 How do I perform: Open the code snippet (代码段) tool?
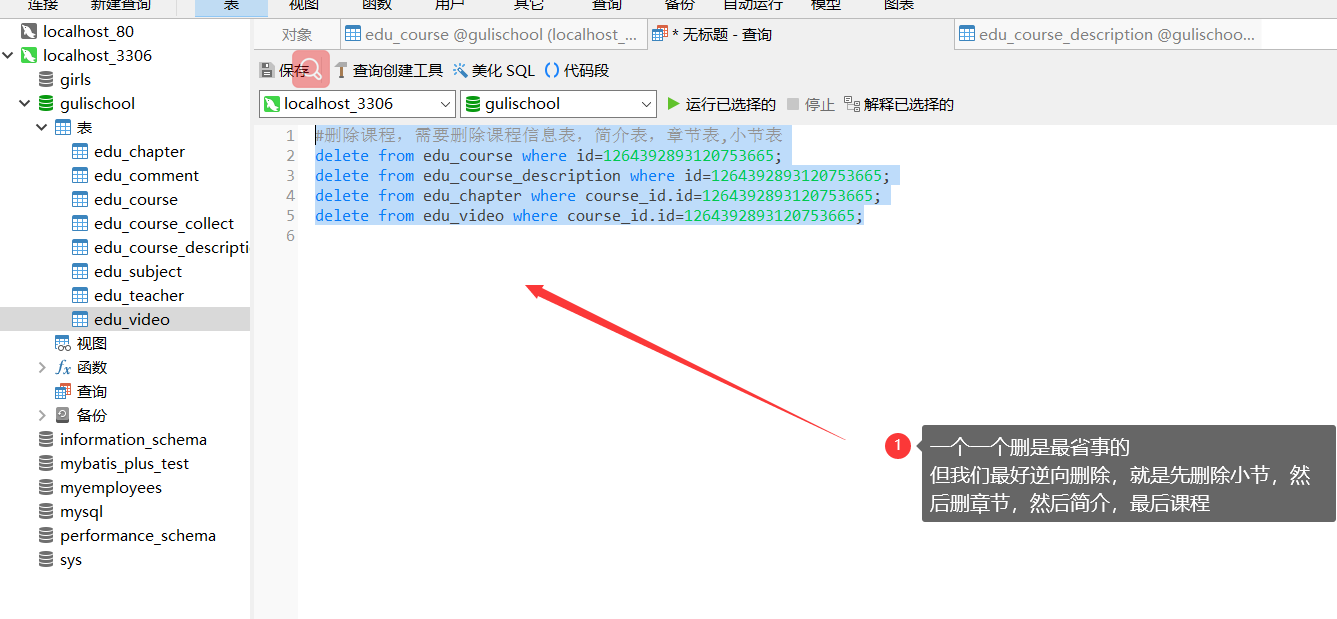click(x=577, y=70)
